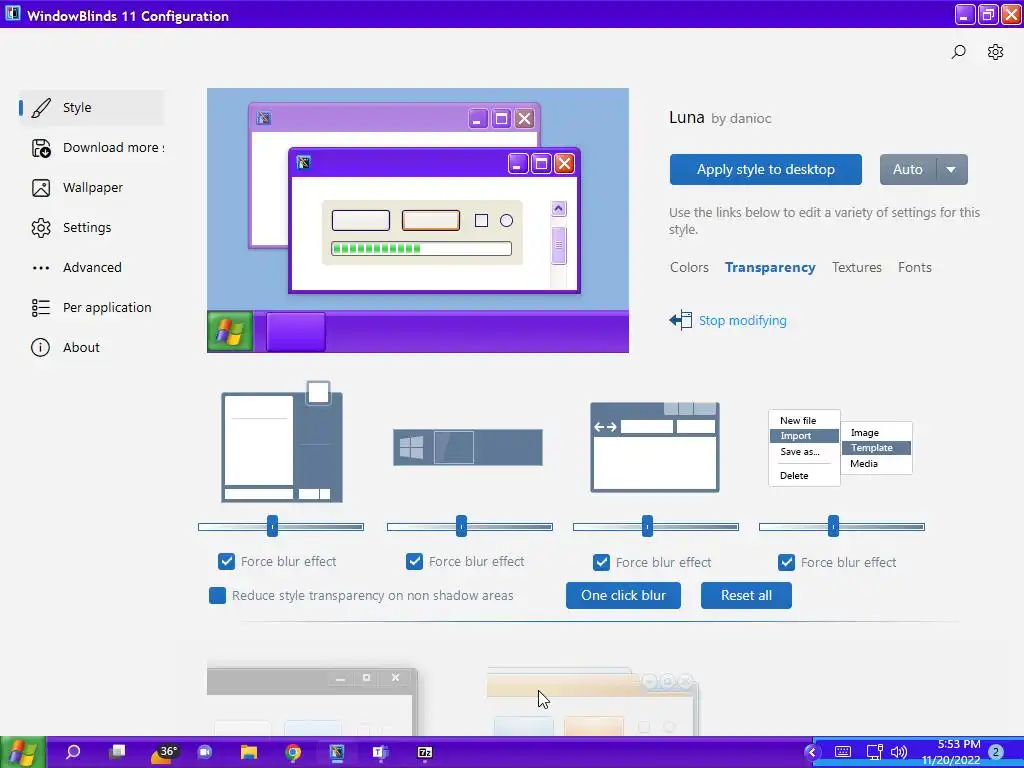Click the Settings gear icon in sidebar
Viewport: 1024px width, 768px height.
click(x=41, y=228)
